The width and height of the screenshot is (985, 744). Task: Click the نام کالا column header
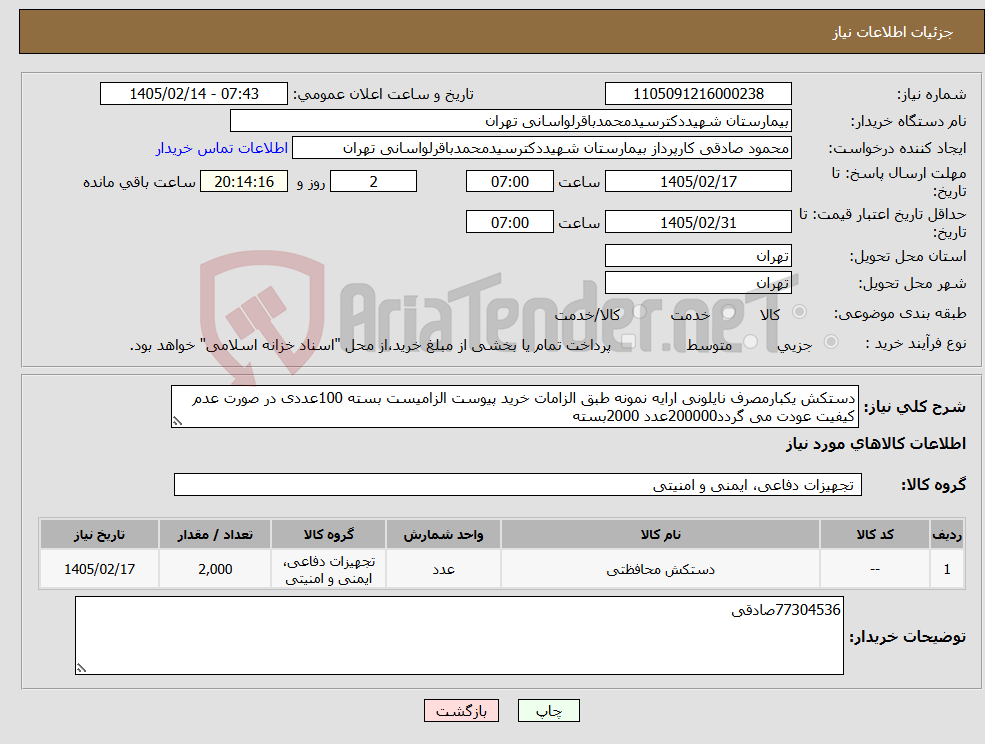tap(660, 534)
